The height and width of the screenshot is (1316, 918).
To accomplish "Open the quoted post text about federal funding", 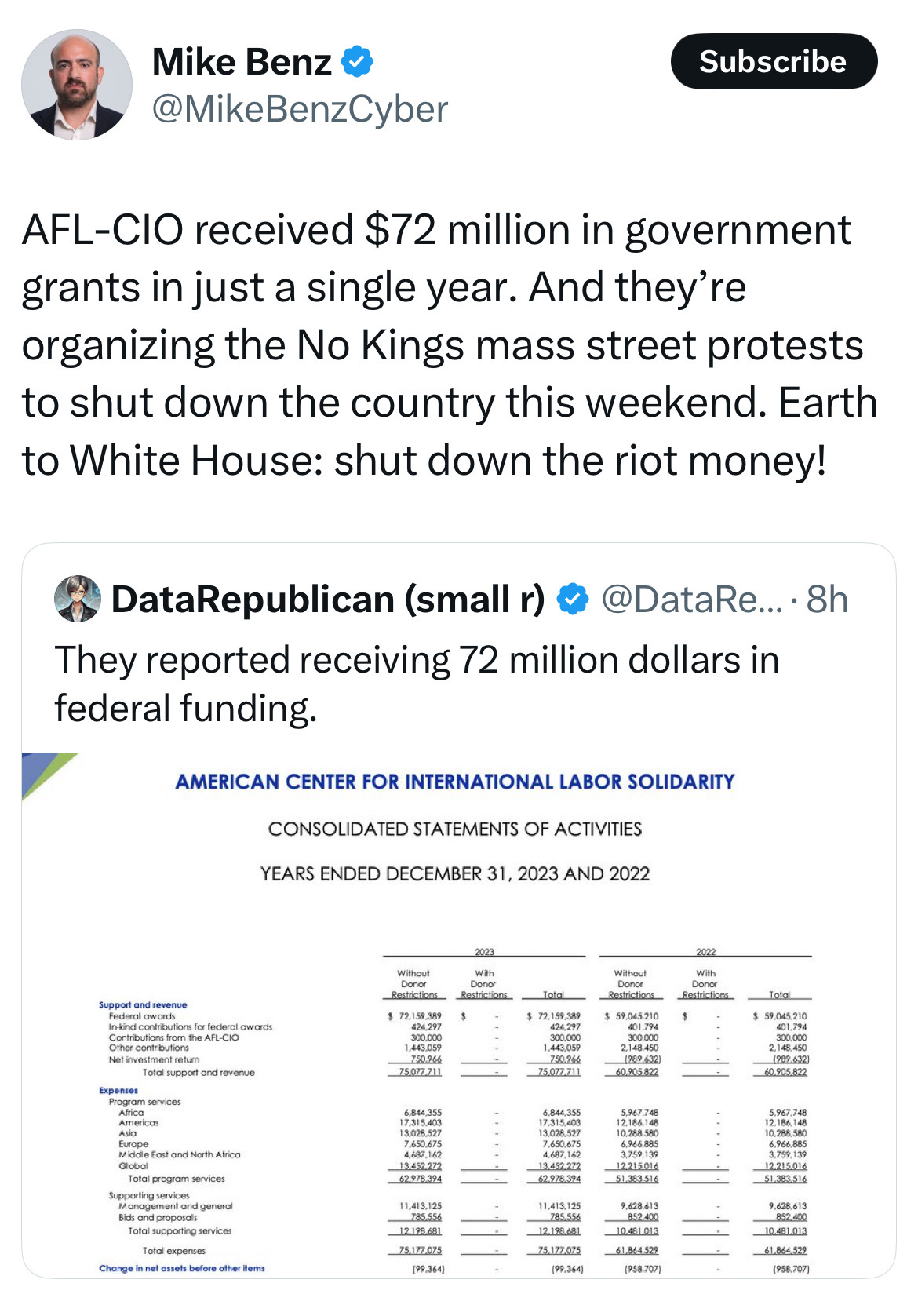I will coord(417,684).
